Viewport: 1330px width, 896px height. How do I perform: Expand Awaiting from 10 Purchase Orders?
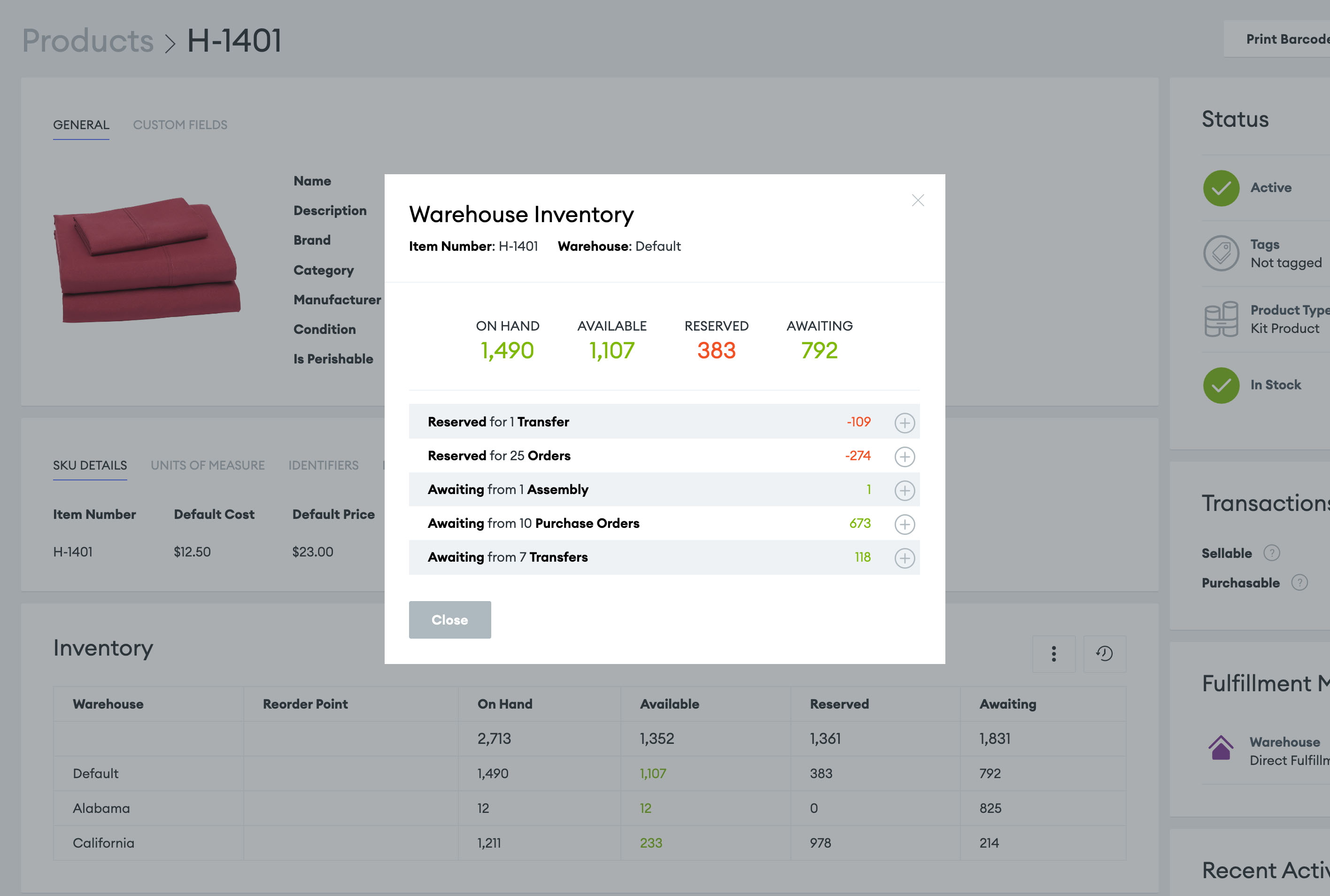click(x=905, y=524)
